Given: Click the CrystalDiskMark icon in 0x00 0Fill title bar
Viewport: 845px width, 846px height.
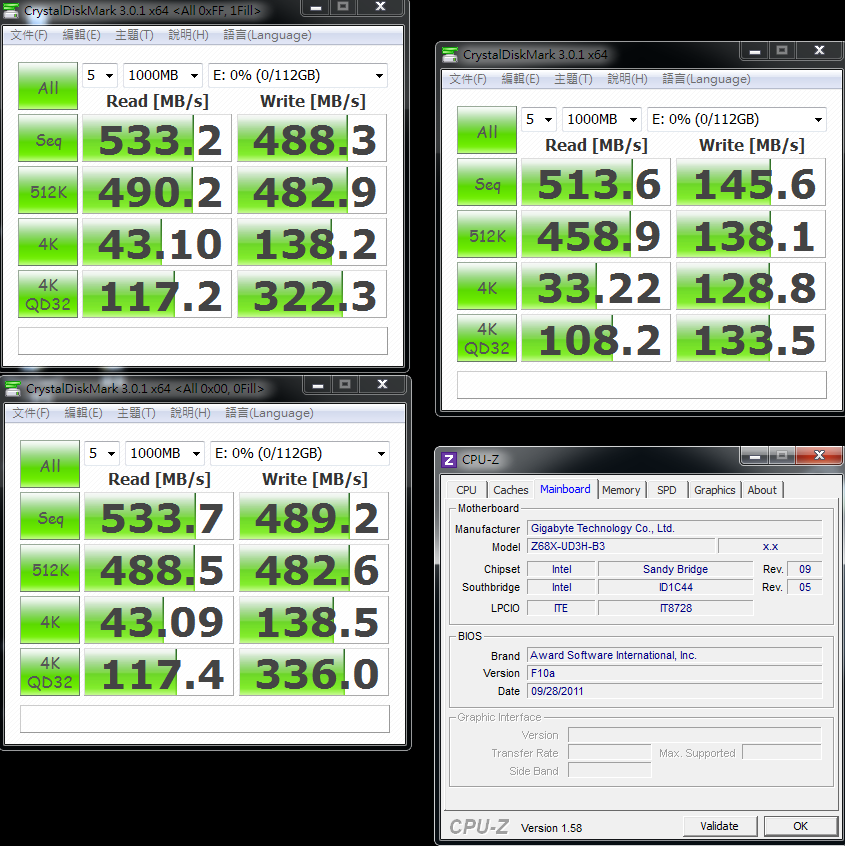Looking at the screenshot, I should (13, 388).
